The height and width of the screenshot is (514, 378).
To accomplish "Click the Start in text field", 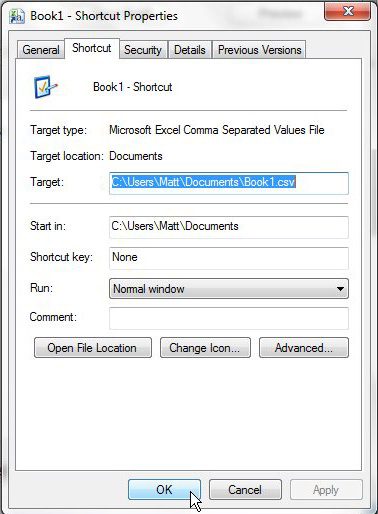I will (229, 227).
